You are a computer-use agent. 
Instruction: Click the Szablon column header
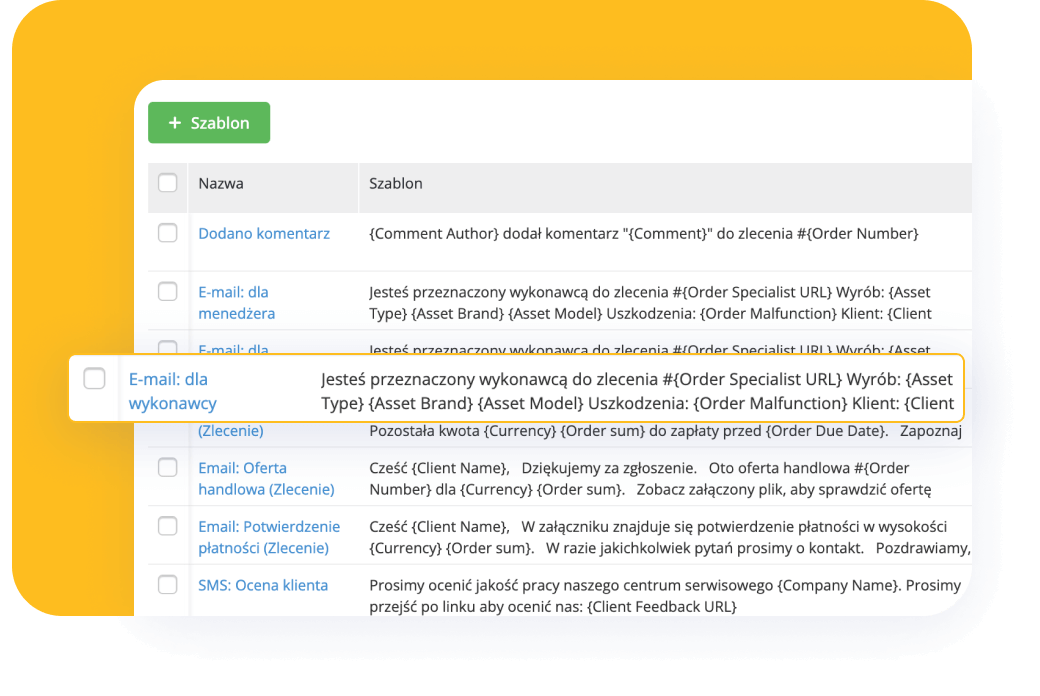(x=394, y=183)
